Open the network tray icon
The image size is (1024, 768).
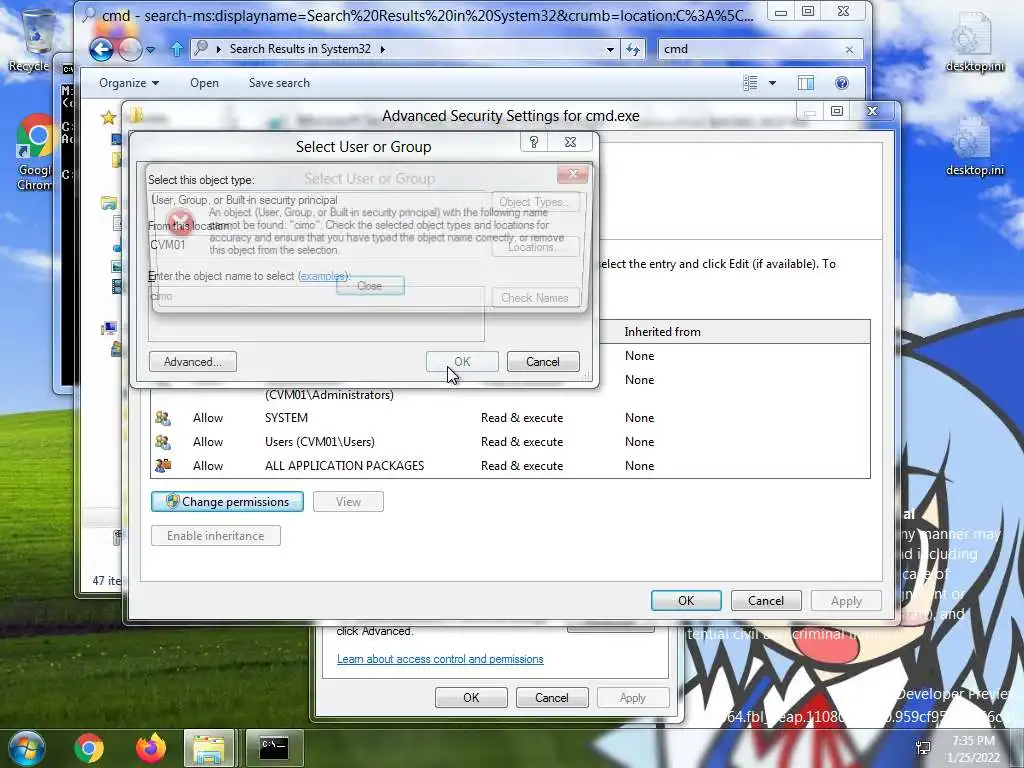923,748
